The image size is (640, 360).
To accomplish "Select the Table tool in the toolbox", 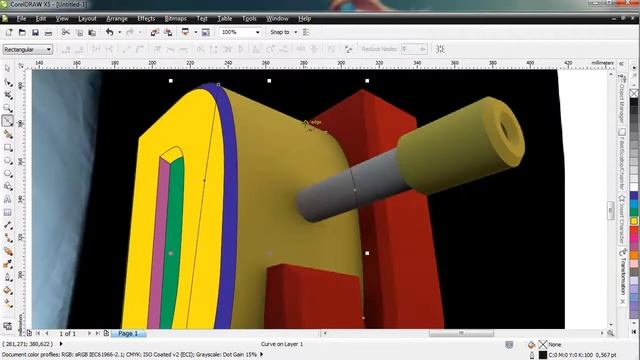I will 7,212.
